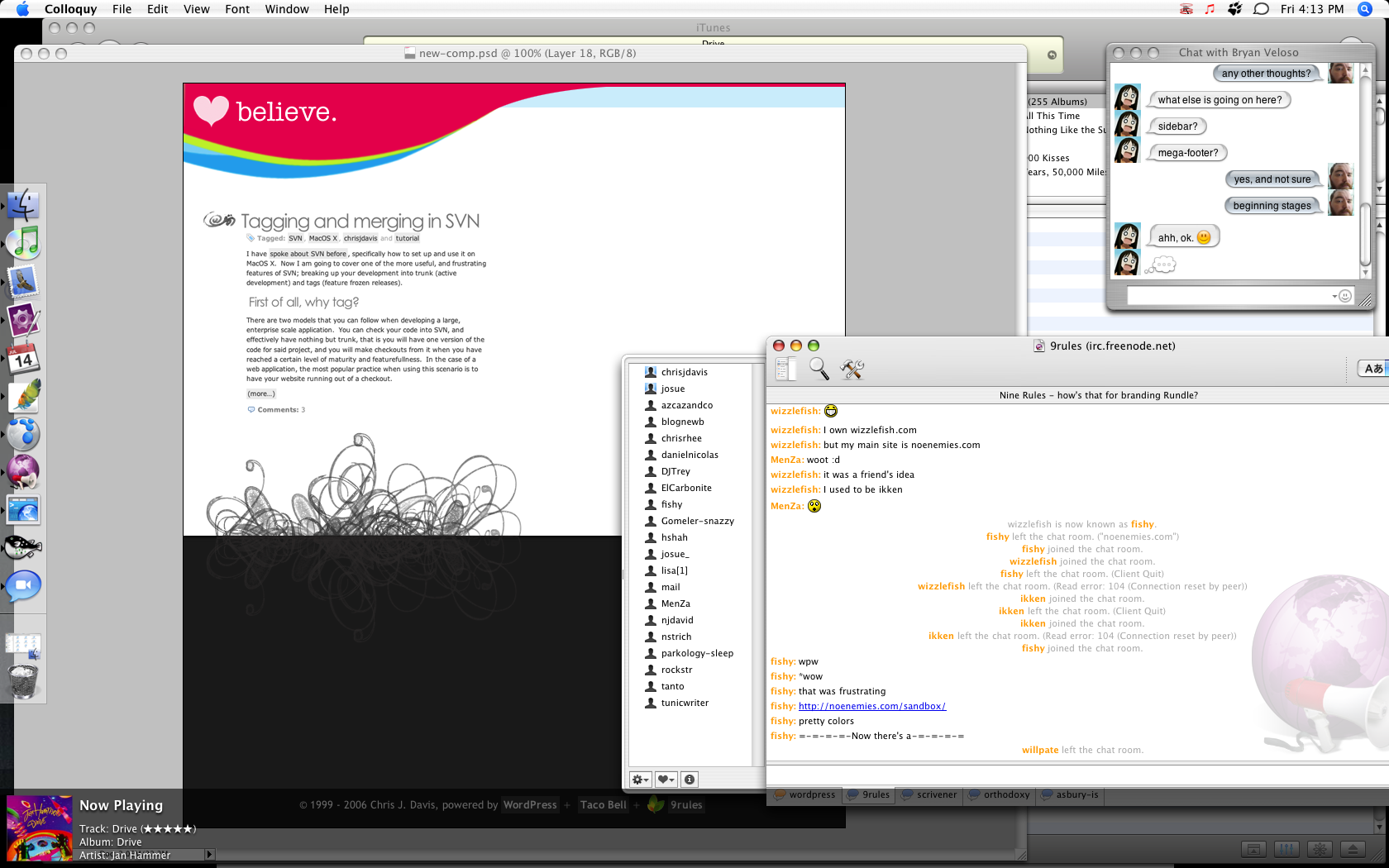Click iTunes eject disc button

click(x=1353, y=849)
